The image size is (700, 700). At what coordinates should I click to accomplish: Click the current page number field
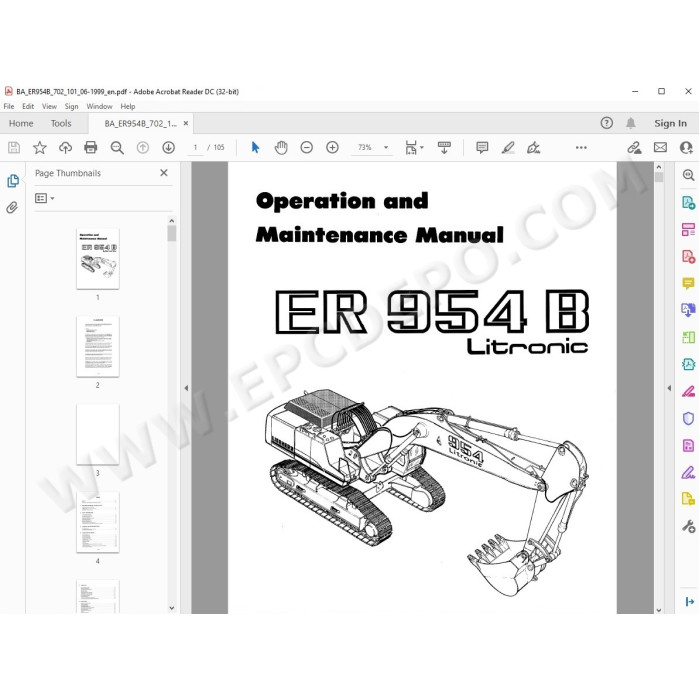pyautogui.click(x=195, y=147)
